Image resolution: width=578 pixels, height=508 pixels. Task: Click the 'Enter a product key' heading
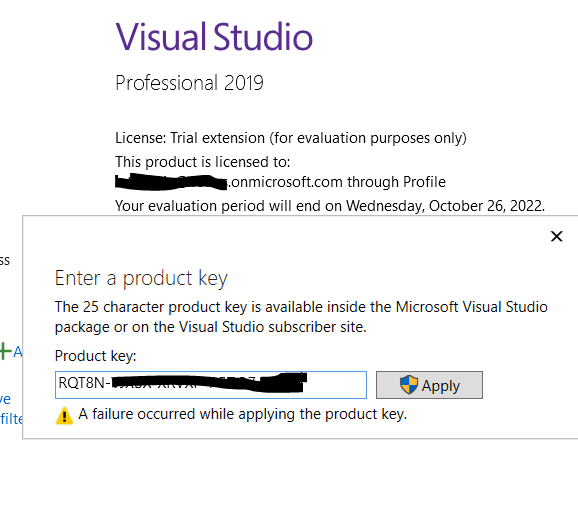click(141, 278)
